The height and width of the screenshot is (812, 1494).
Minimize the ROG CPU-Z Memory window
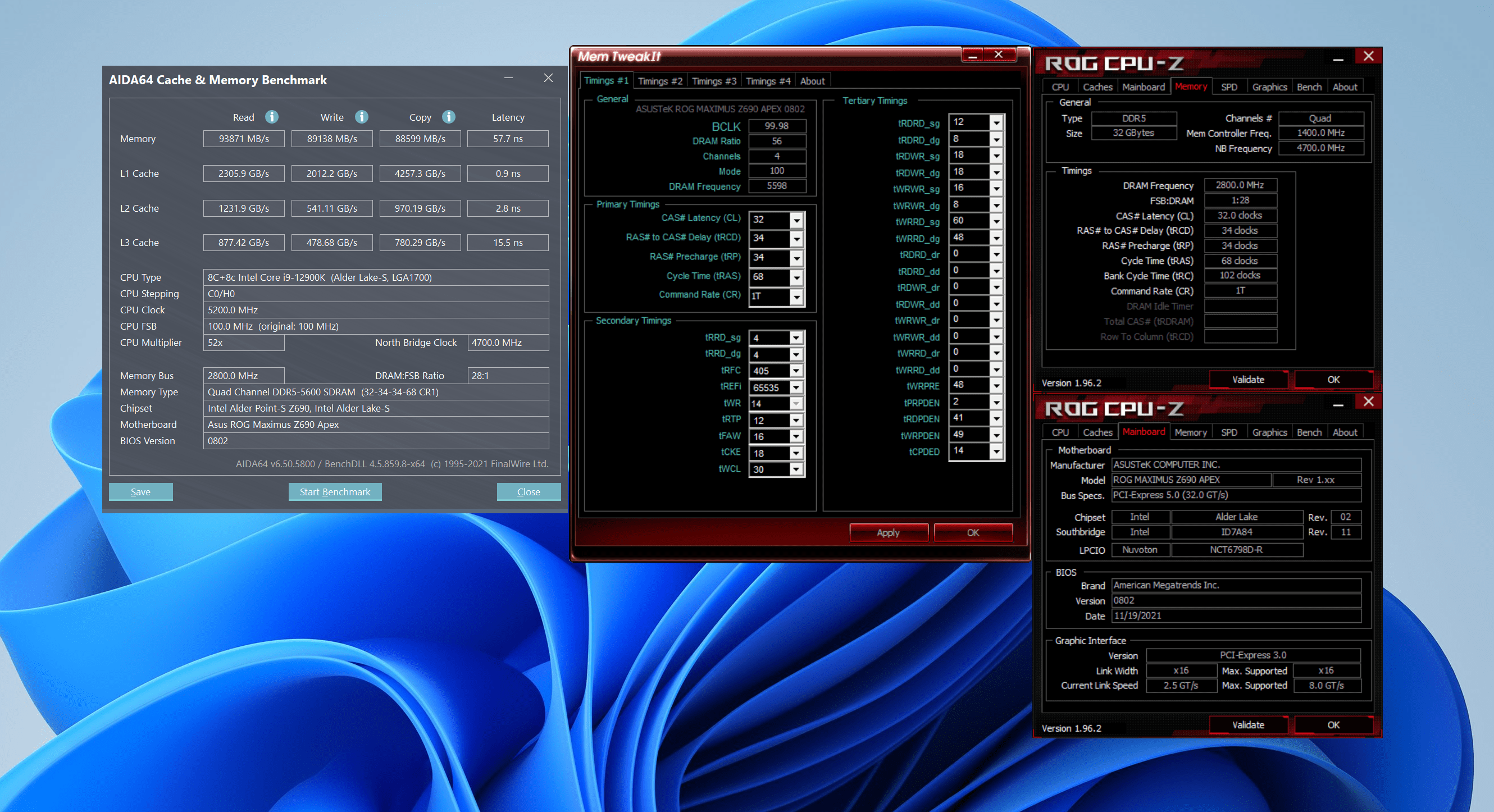(1338, 58)
